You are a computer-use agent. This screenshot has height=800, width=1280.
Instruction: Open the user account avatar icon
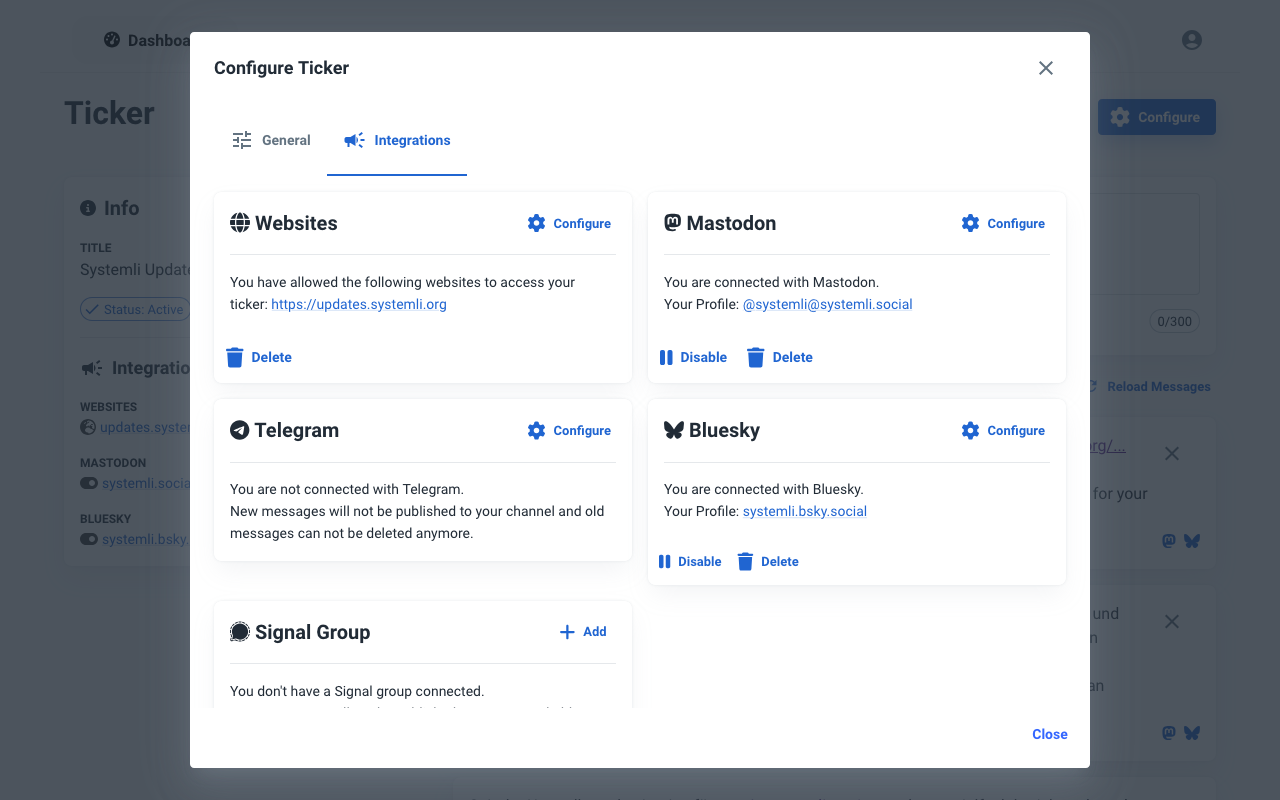point(1191,40)
